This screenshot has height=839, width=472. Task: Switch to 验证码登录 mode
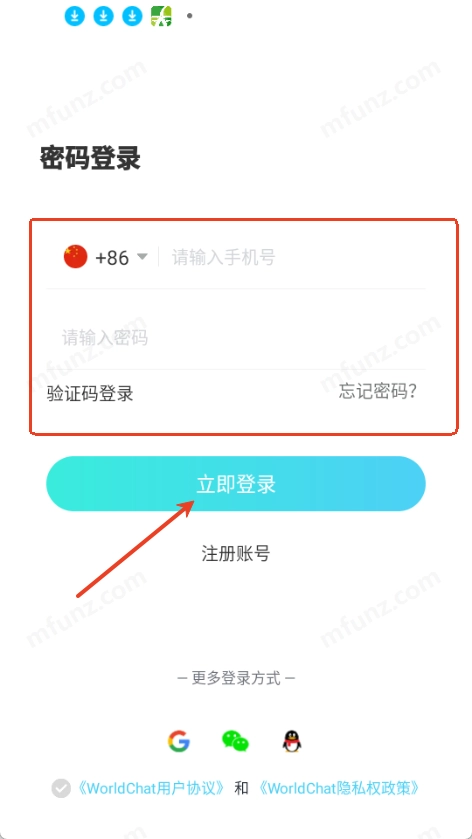coord(90,394)
